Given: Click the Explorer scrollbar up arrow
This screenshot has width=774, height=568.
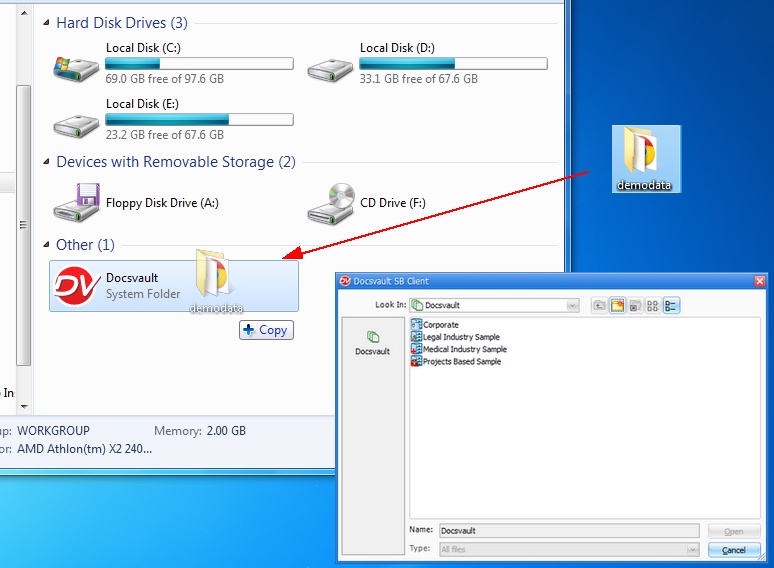Looking at the screenshot, I should point(24,13).
